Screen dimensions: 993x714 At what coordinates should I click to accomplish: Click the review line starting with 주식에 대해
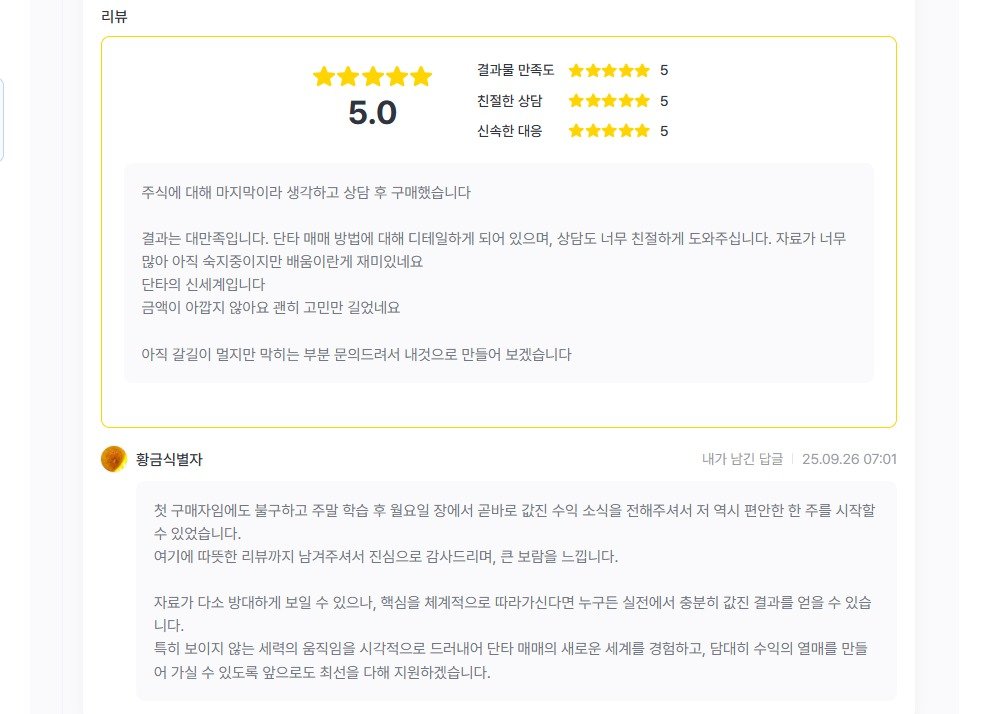point(306,192)
